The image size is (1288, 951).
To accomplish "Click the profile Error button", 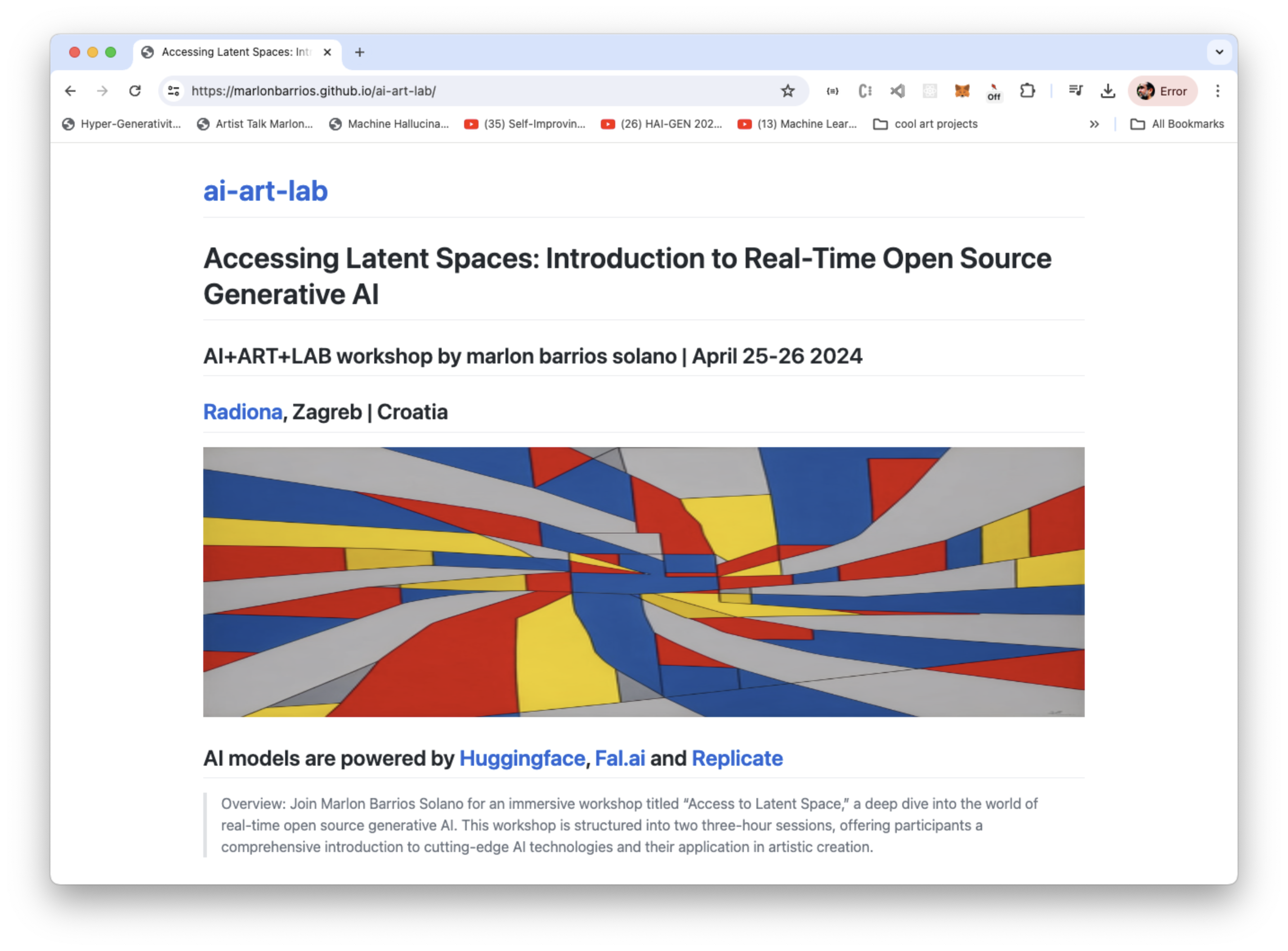I will point(1162,91).
